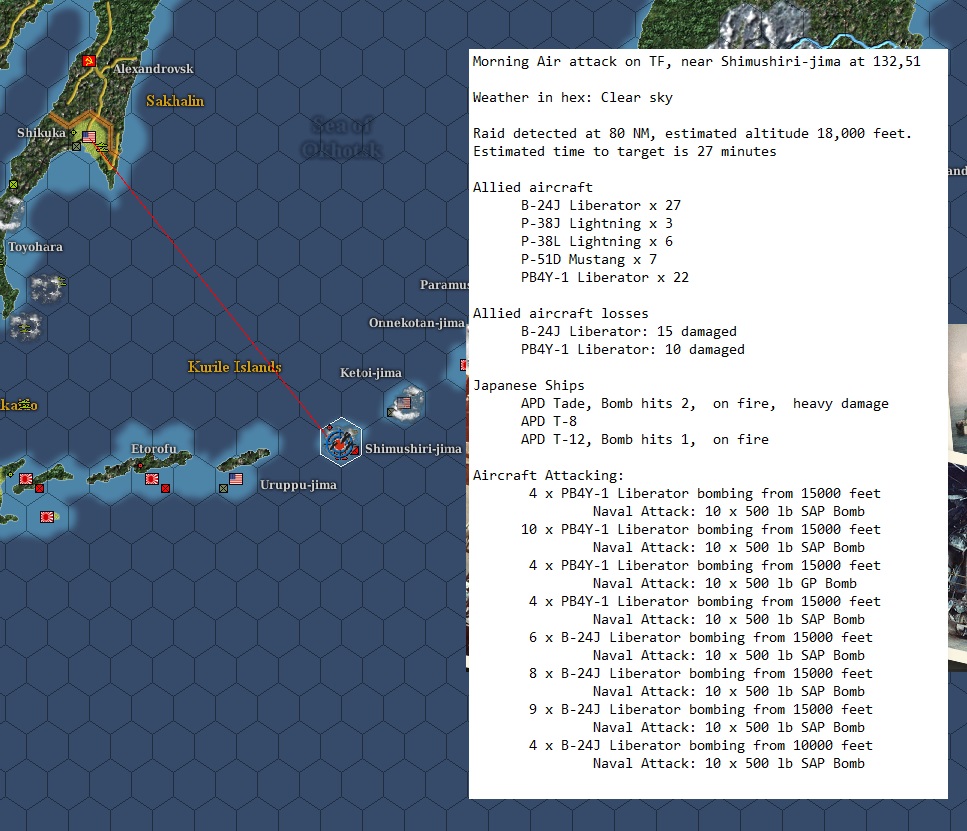Click the red crossed-box unit beside the Etorofu flag
The height and width of the screenshot is (831, 967).
pos(165,489)
